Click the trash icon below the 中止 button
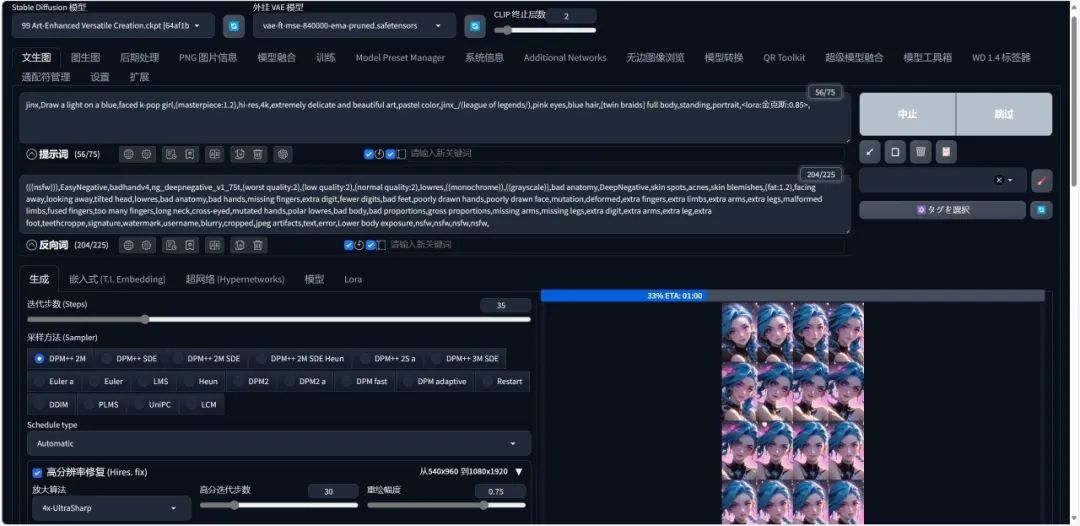The image size is (1080, 526). (x=920, y=152)
